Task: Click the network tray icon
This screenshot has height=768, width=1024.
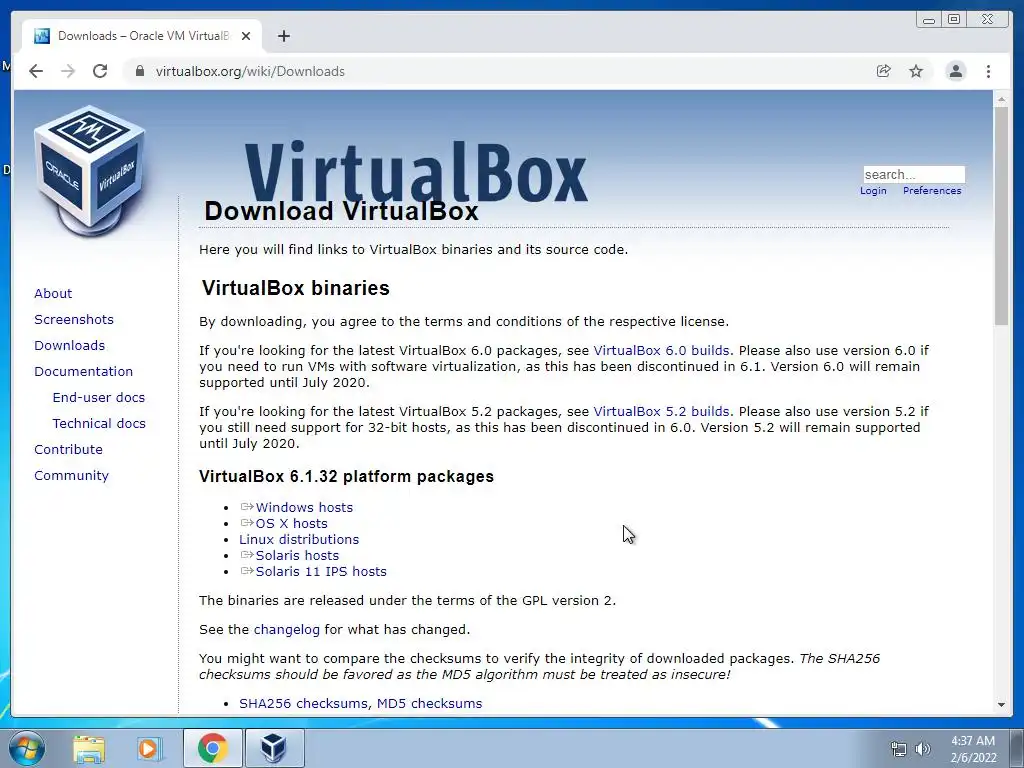Action: [899, 749]
